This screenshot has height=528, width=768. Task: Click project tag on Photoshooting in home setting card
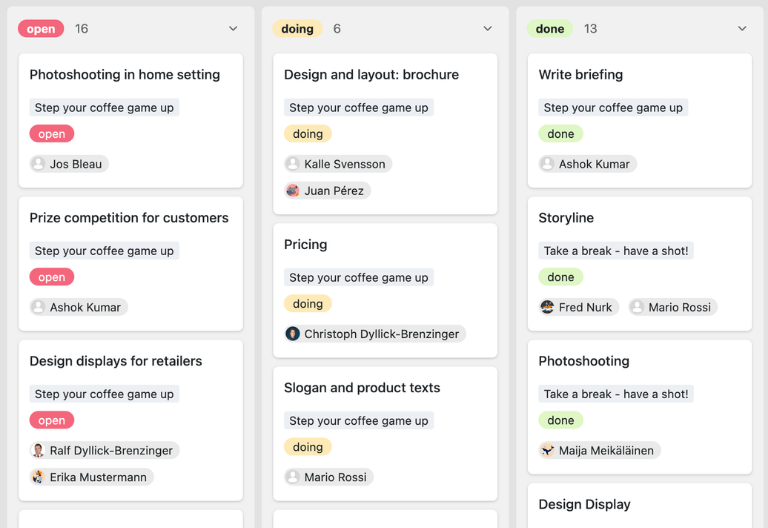click(x=104, y=107)
